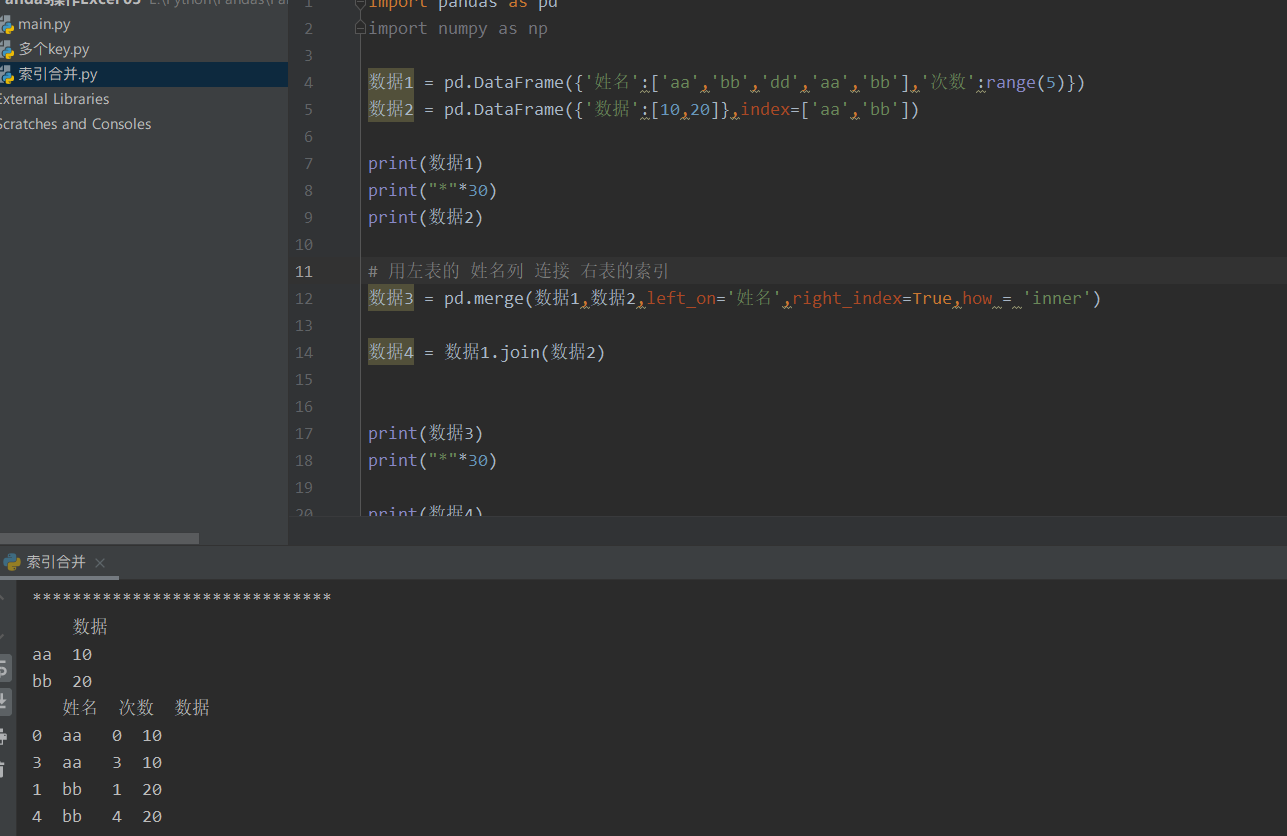The height and width of the screenshot is (836, 1287).
Task: Click the 'inner' string on line 12
Action: tap(1058, 298)
